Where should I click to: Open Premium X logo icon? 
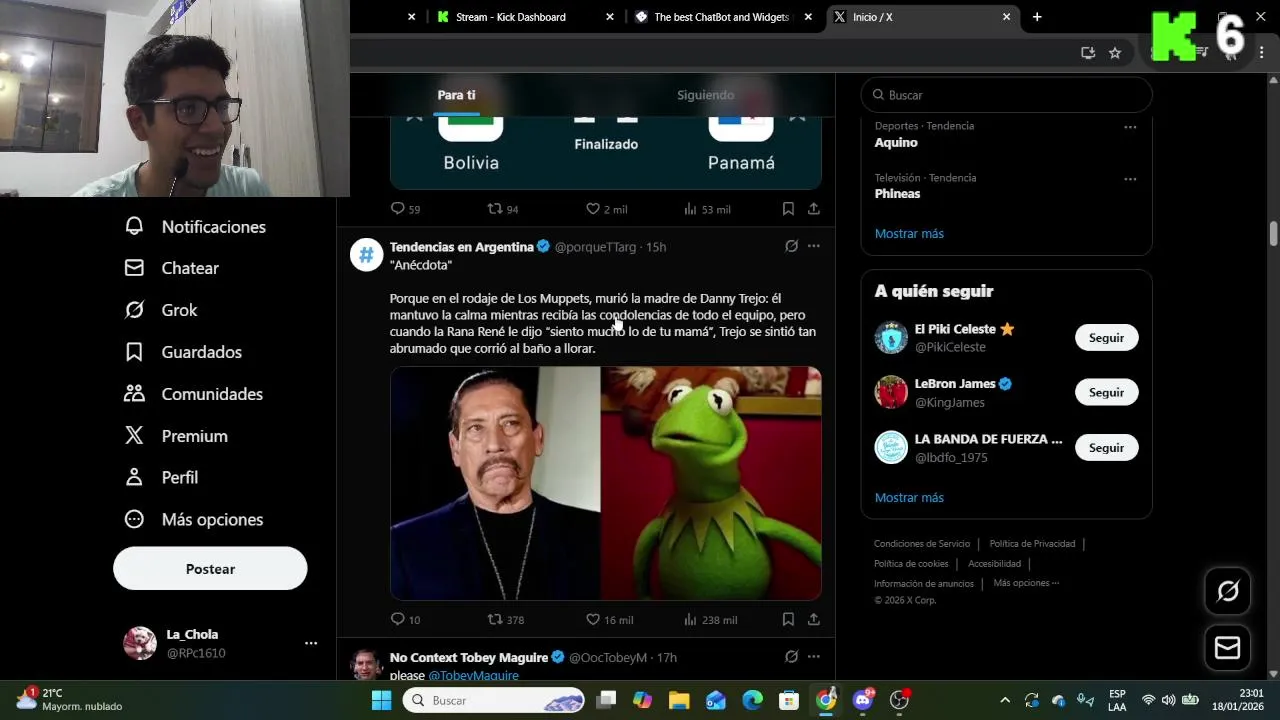[134, 436]
